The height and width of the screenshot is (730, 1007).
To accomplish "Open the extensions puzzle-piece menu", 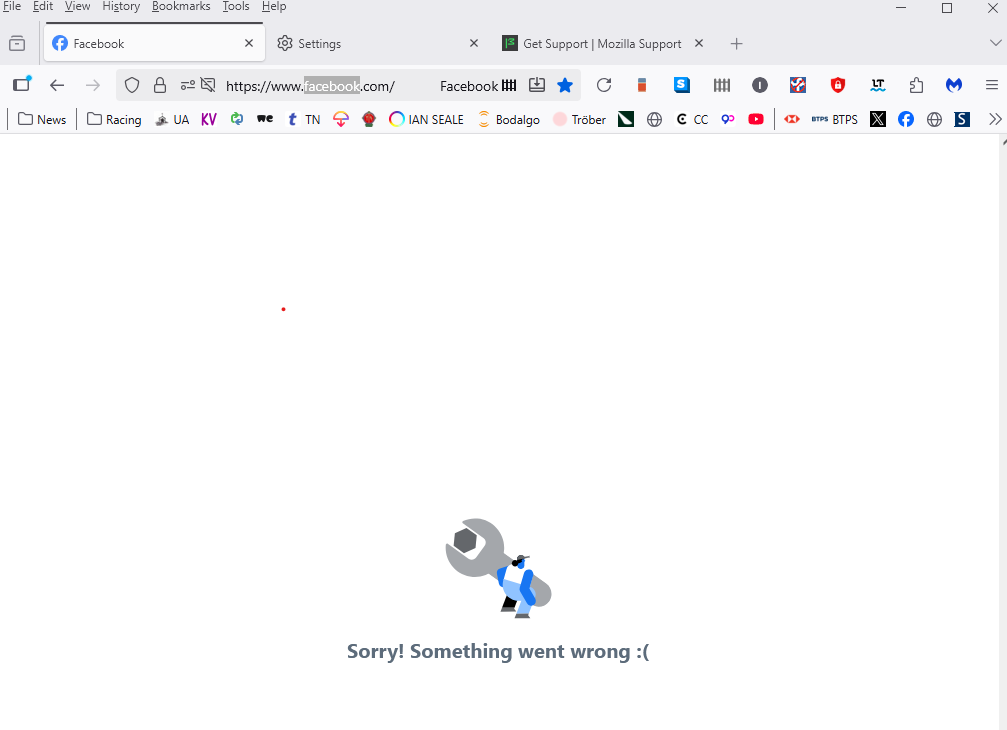I will 916,85.
